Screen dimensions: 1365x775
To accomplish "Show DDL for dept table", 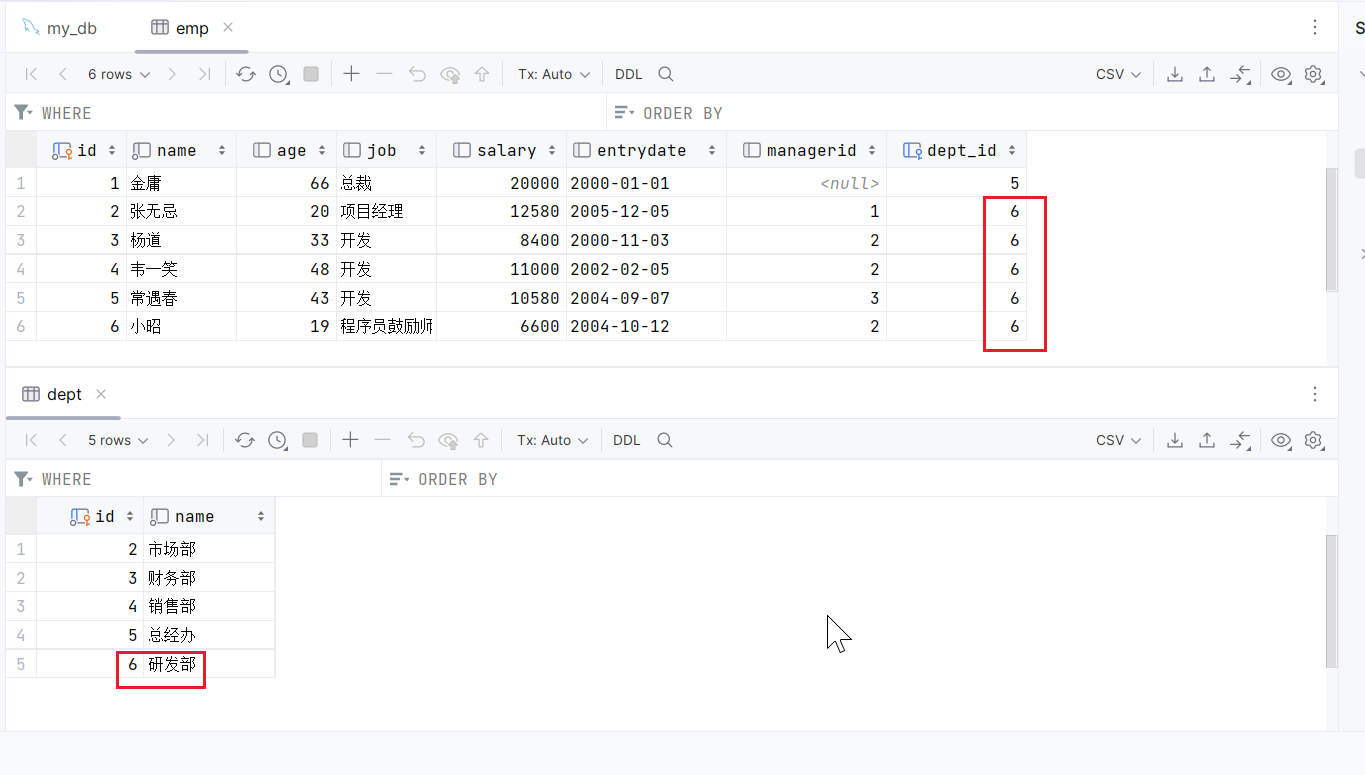I will [627, 440].
